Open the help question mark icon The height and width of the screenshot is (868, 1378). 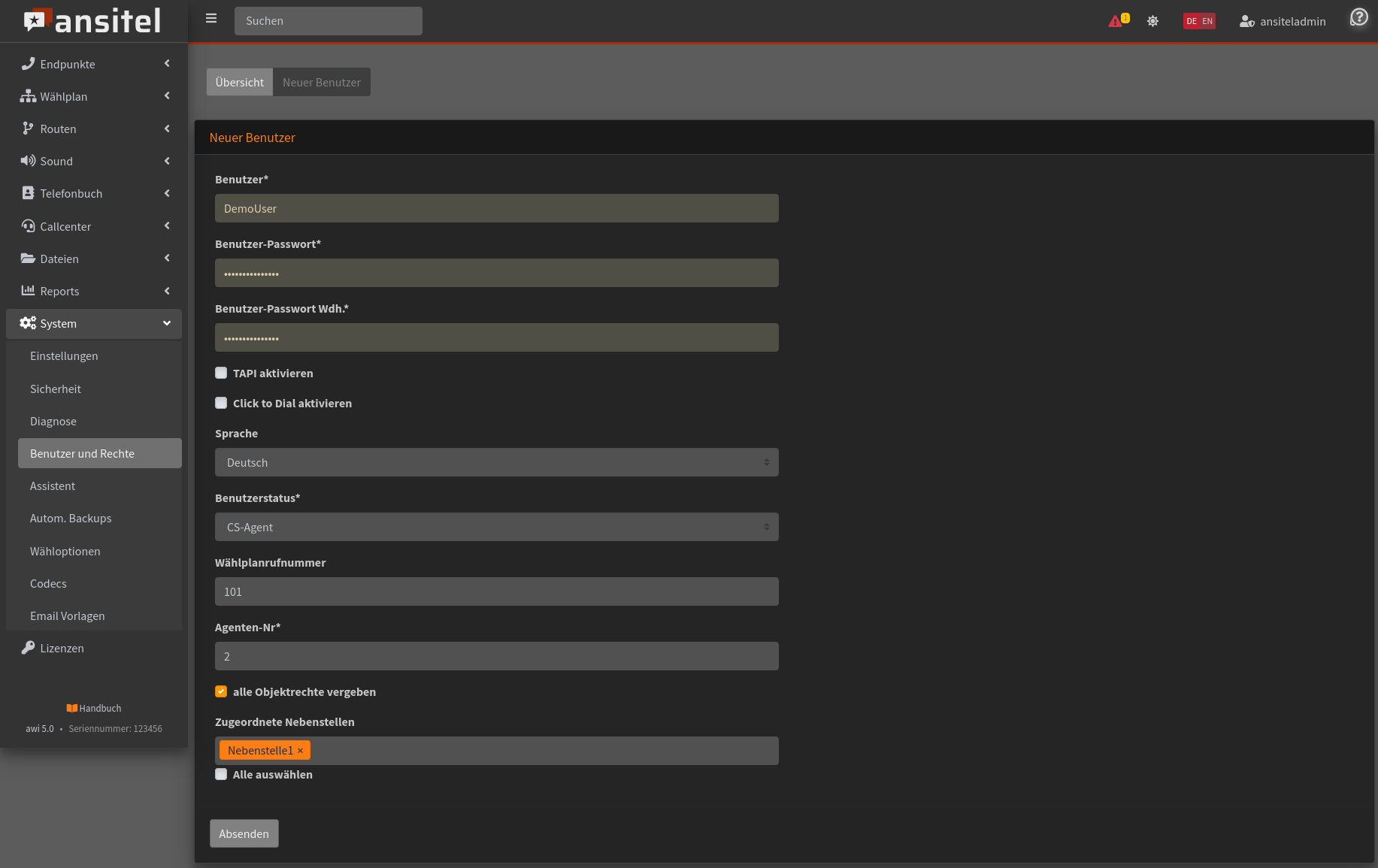[1358, 17]
